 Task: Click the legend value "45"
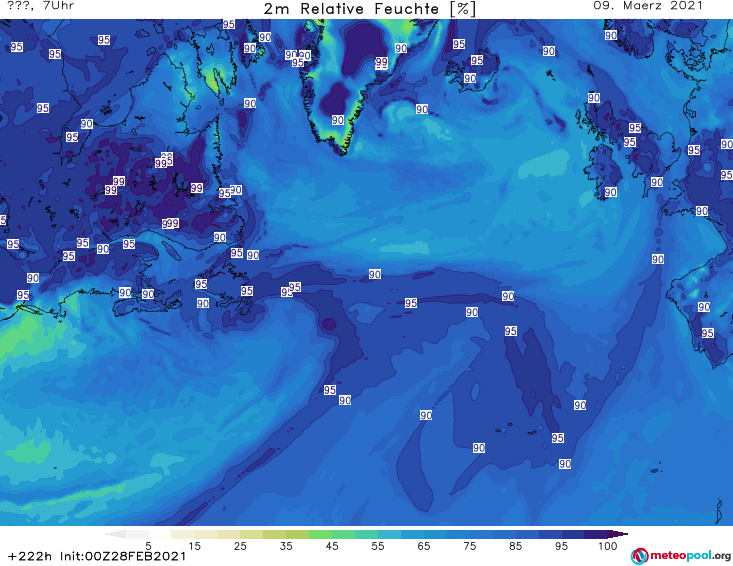point(332,545)
